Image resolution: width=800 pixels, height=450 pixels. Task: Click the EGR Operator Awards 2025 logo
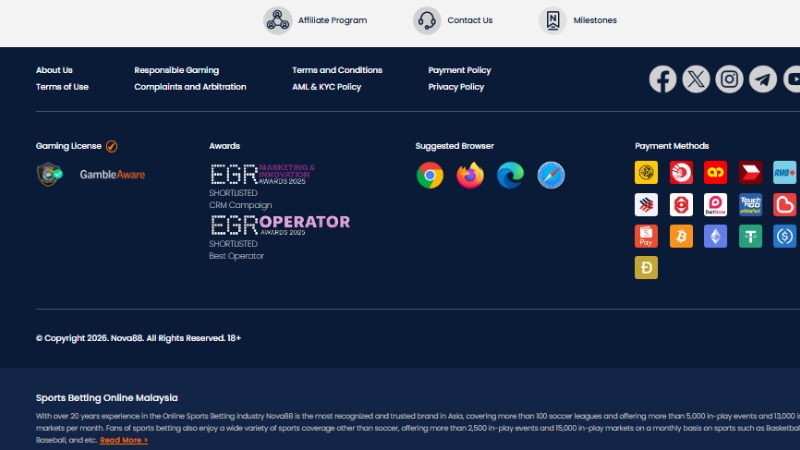click(x=280, y=224)
